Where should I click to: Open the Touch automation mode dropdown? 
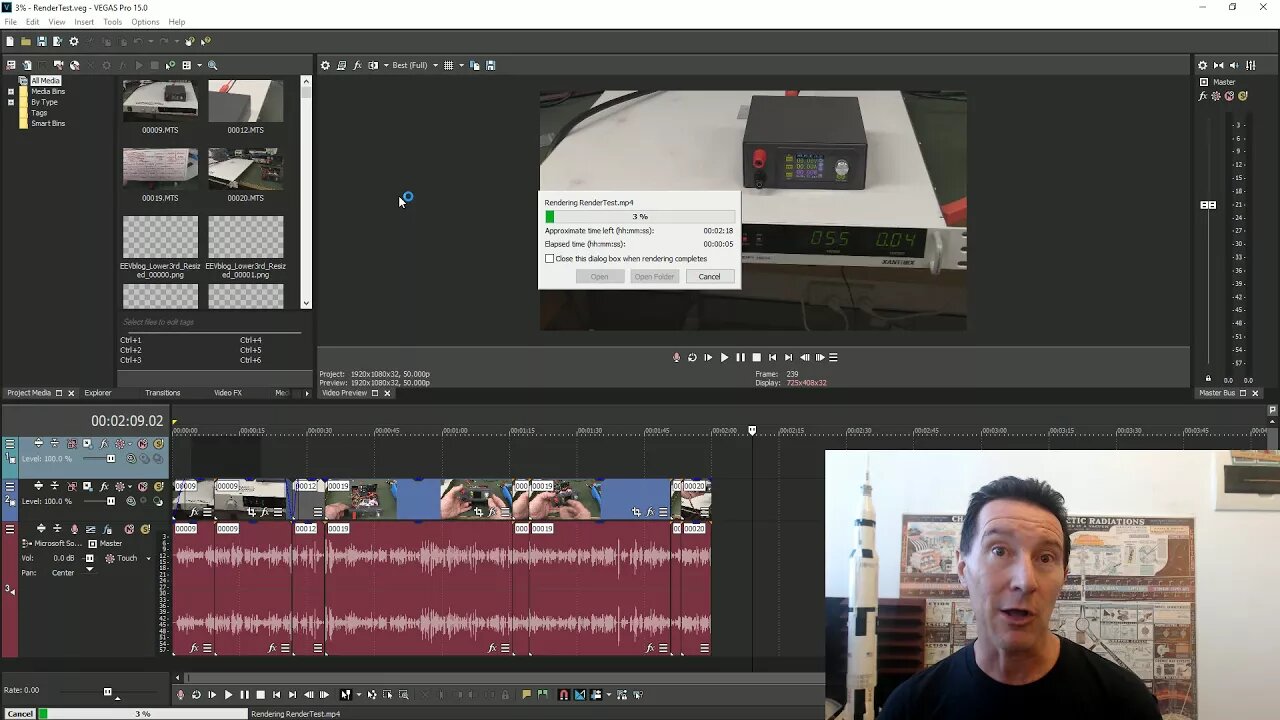(x=149, y=559)
